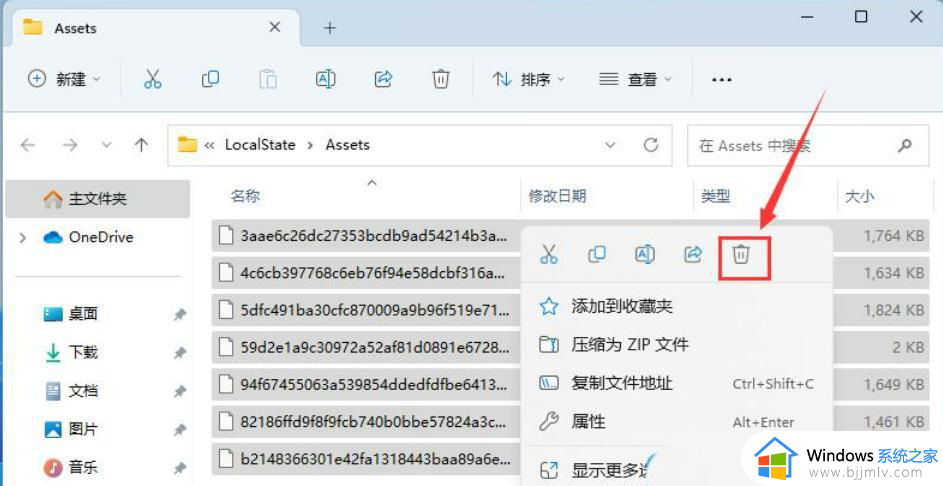Select file 82186ffd9f8f9fcb740b0bbe57824a3c...
This screenshot has width=943, height=486.
(366, 422)
